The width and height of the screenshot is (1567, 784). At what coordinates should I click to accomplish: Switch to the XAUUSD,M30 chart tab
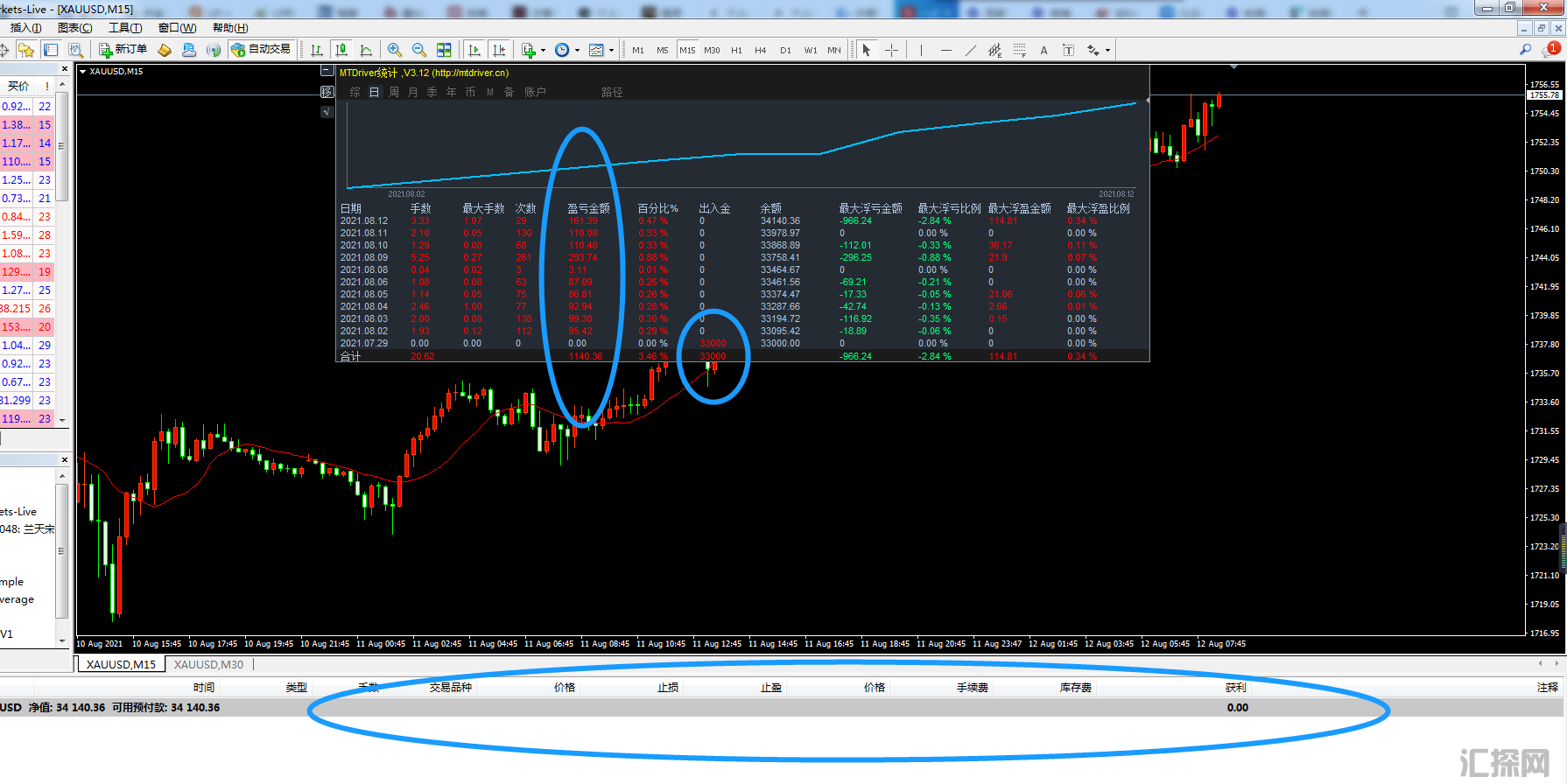tap(208, 664)
